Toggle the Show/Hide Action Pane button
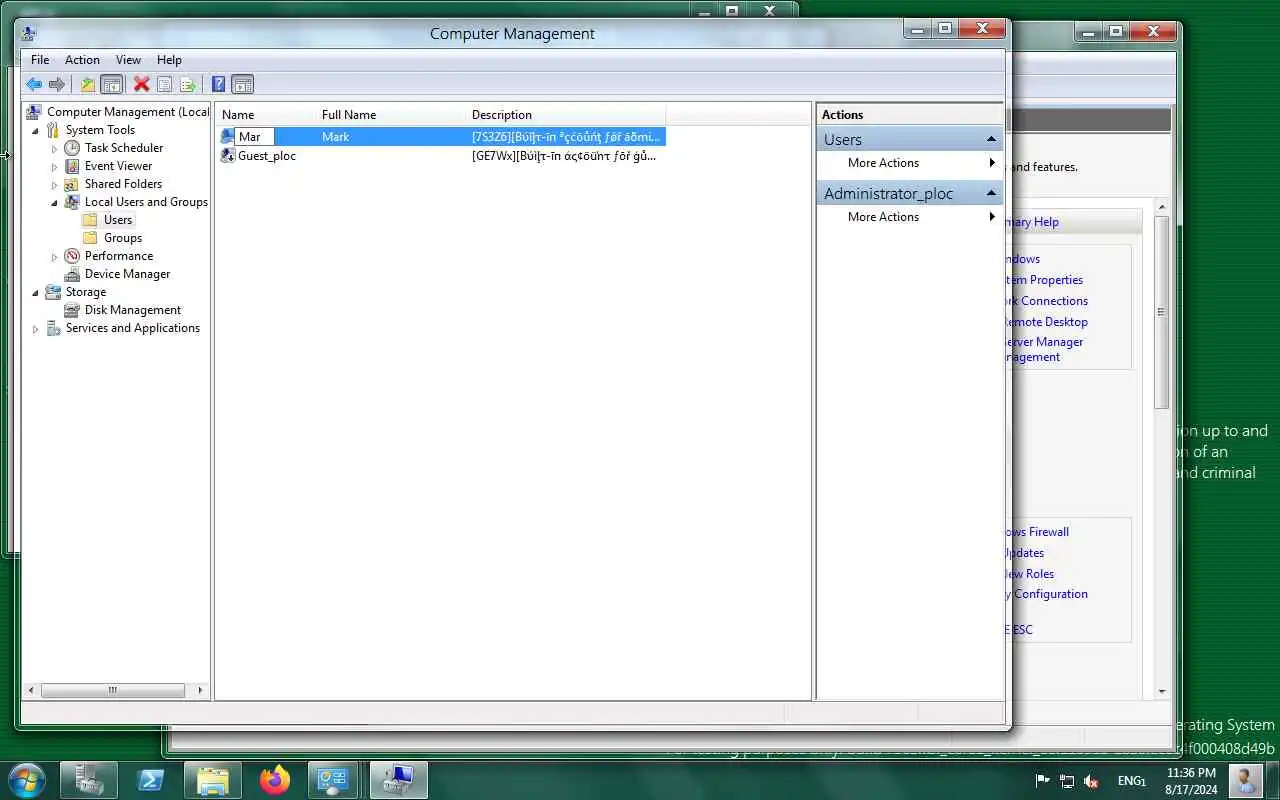 [x=242, y=85]
